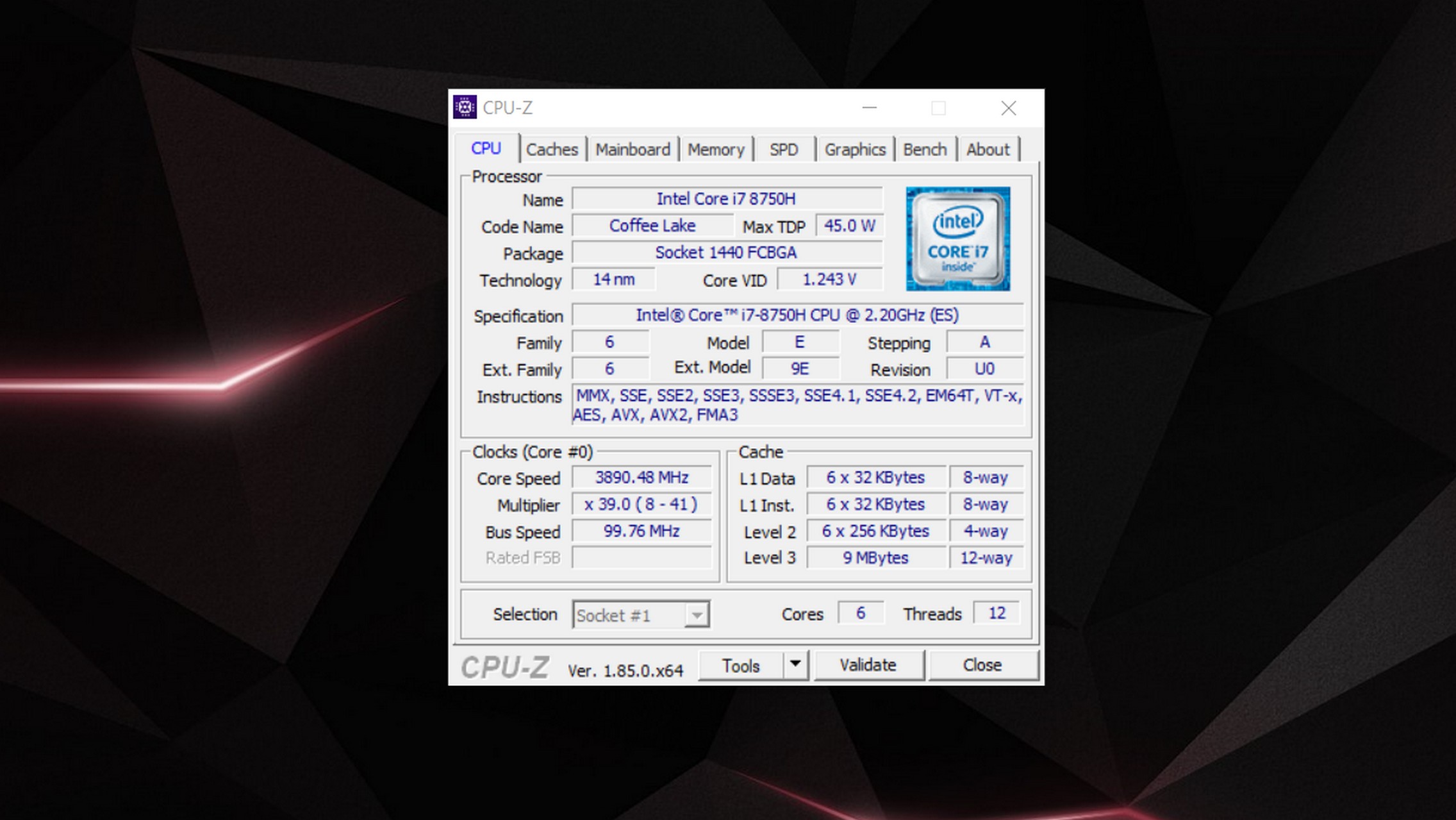1456x820 pixels.
Task: Open the Bench tab
Action: click(925, 149)
